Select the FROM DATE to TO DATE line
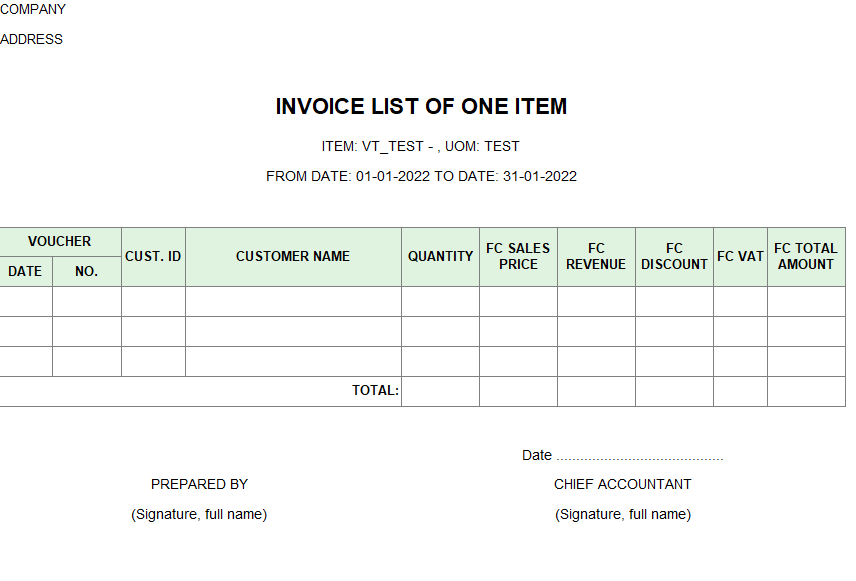Viewport: 856px width, 581px height. [x=421, y=176]
